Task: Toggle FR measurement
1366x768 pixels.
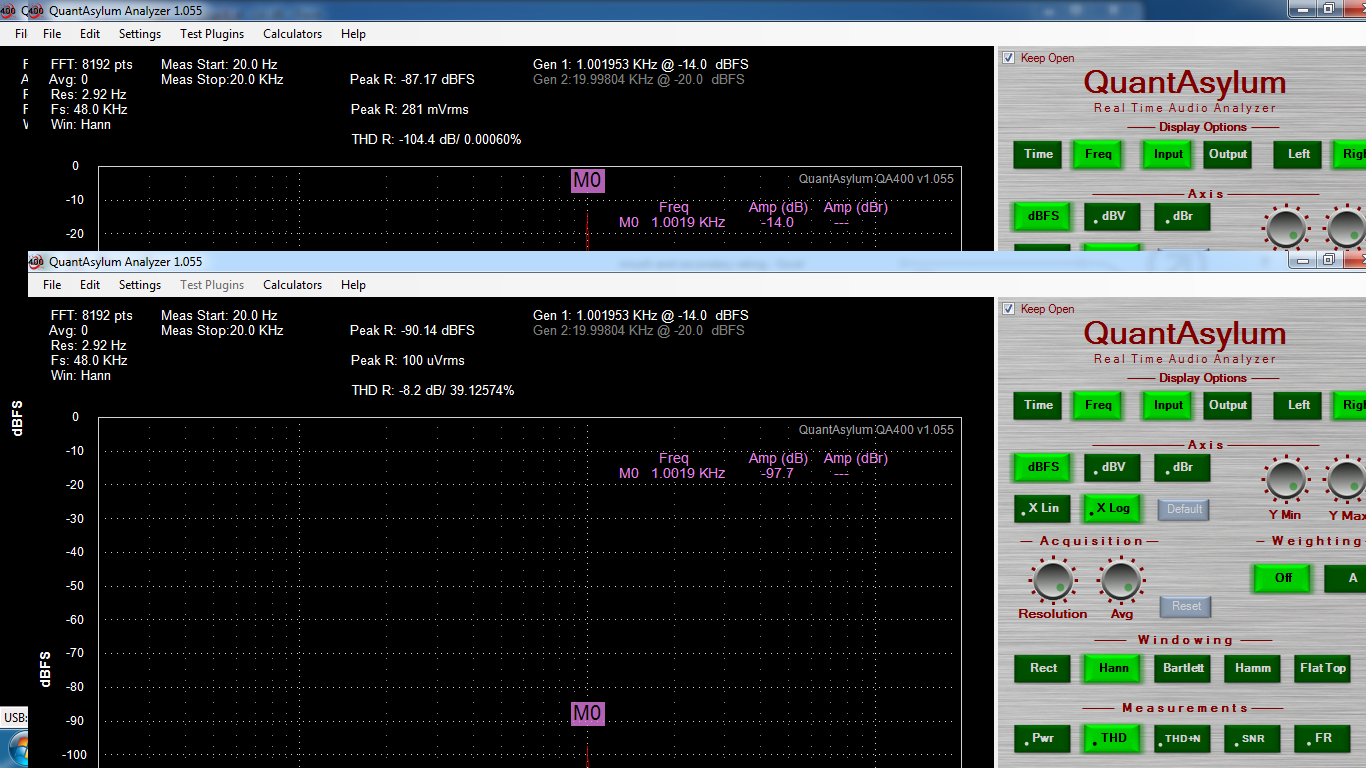Action: 1323,739
